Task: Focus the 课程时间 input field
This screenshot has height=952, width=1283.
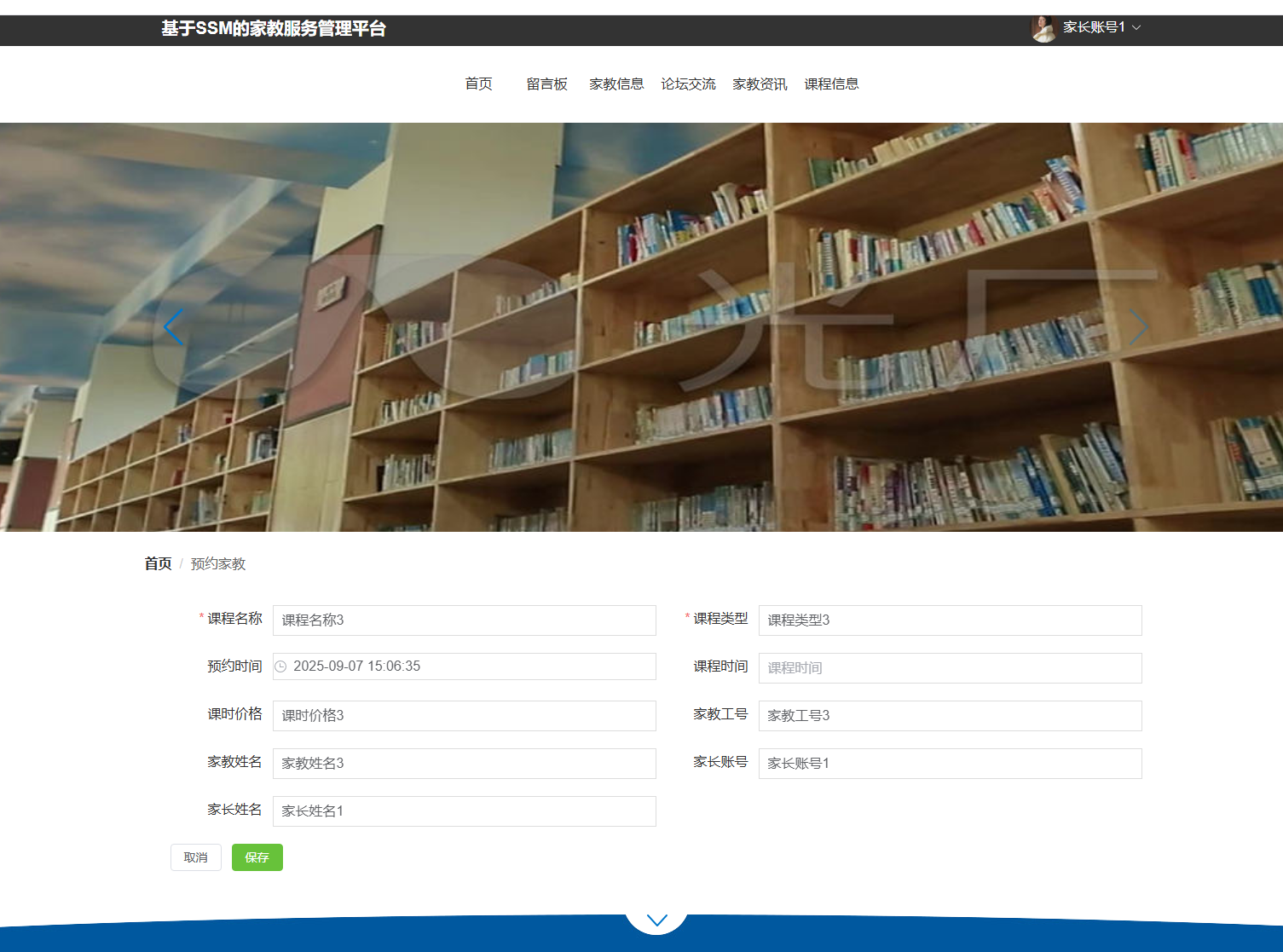Action: point(950,668)
